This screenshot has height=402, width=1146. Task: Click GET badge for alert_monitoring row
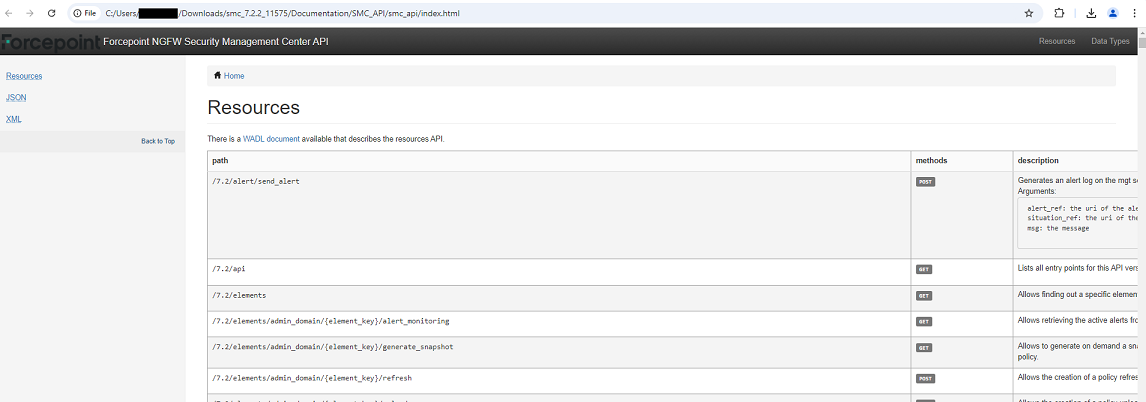pyautogui.click(x=924, y=321)
